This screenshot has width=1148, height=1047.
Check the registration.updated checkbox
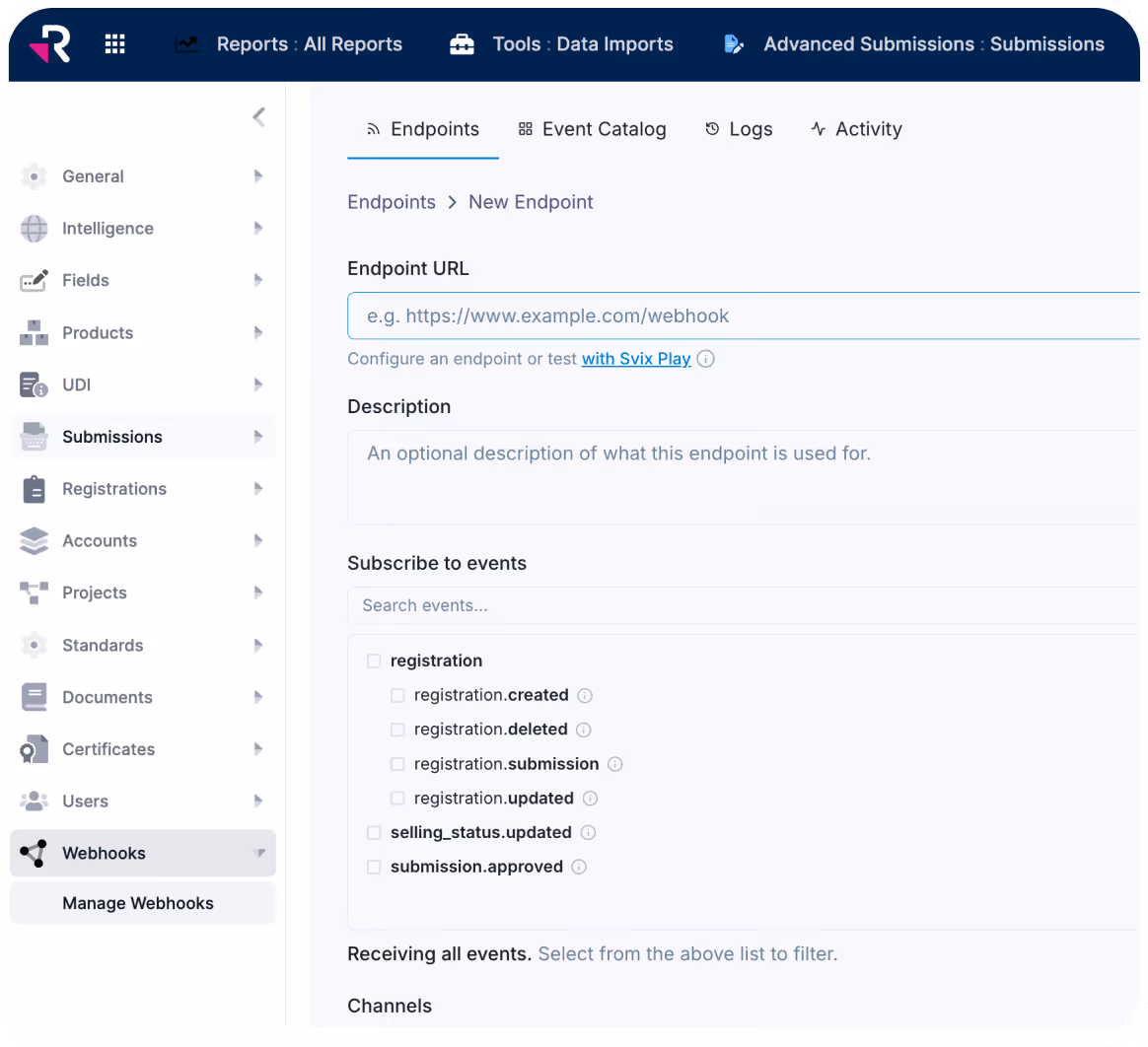397,799
